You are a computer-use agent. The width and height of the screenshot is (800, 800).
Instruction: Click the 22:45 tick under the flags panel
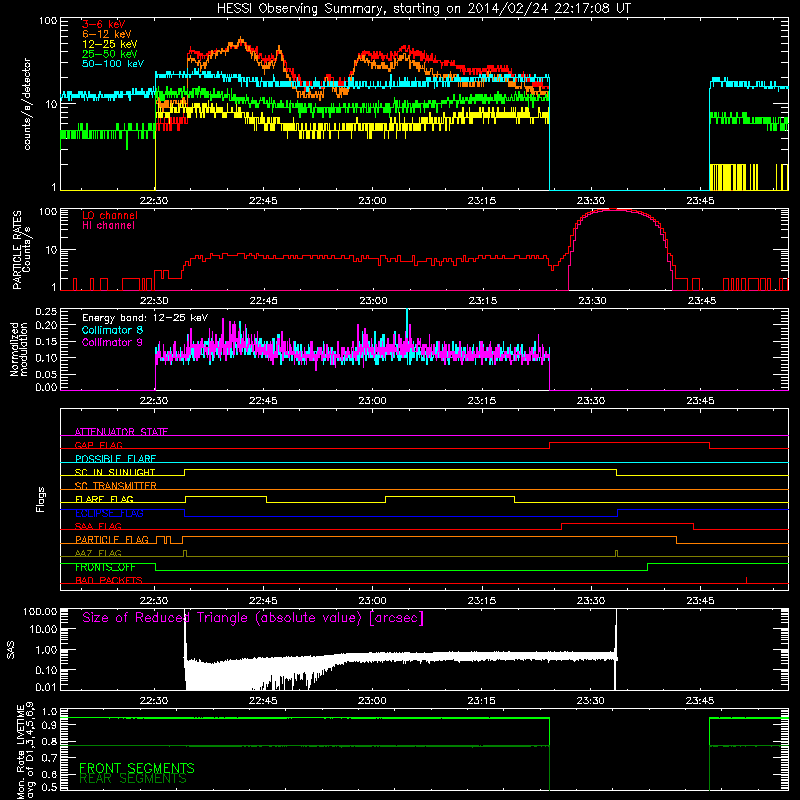tap(263, 601)
